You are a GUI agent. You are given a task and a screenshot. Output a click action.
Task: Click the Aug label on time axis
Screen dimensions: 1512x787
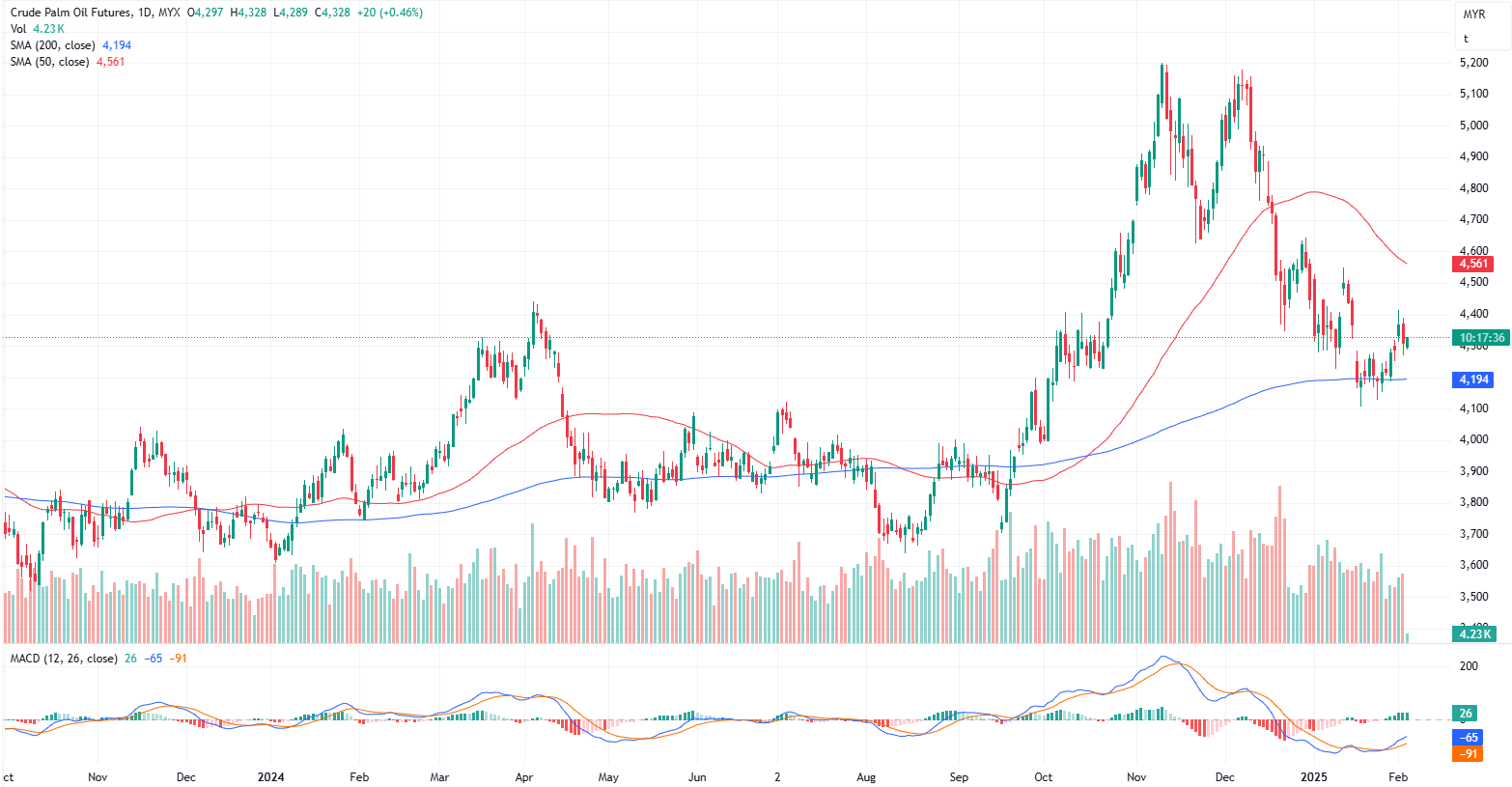click(x=866, y=776)
